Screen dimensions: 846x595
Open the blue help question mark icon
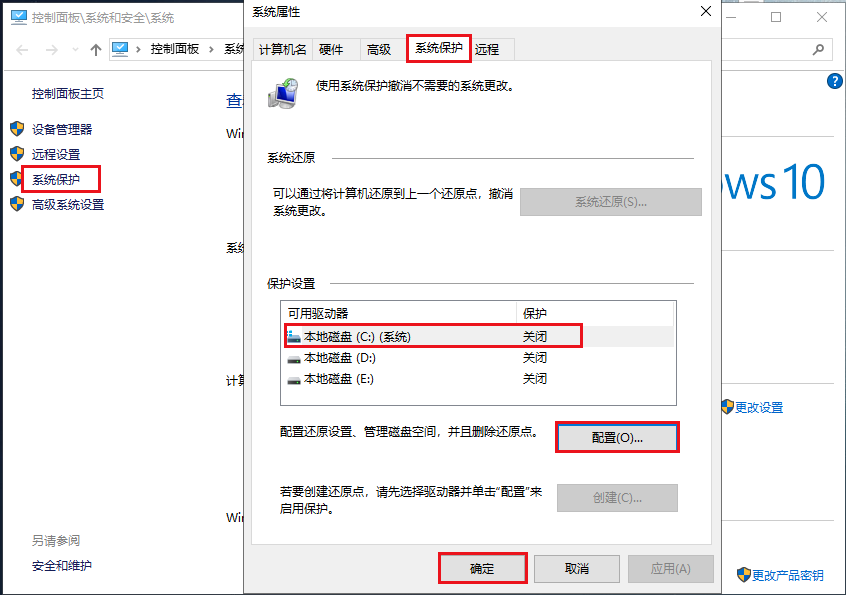(834, 81)
